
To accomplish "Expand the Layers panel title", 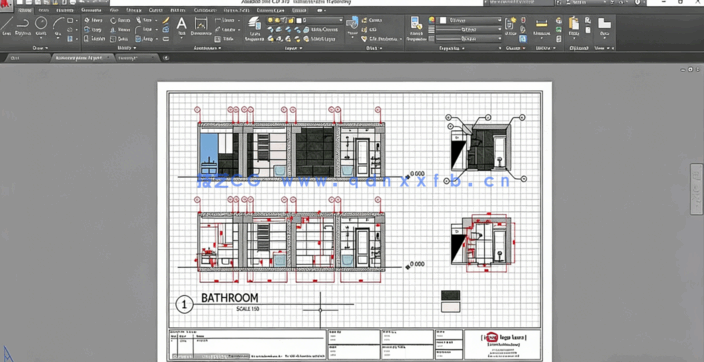I will pos(294,48).
